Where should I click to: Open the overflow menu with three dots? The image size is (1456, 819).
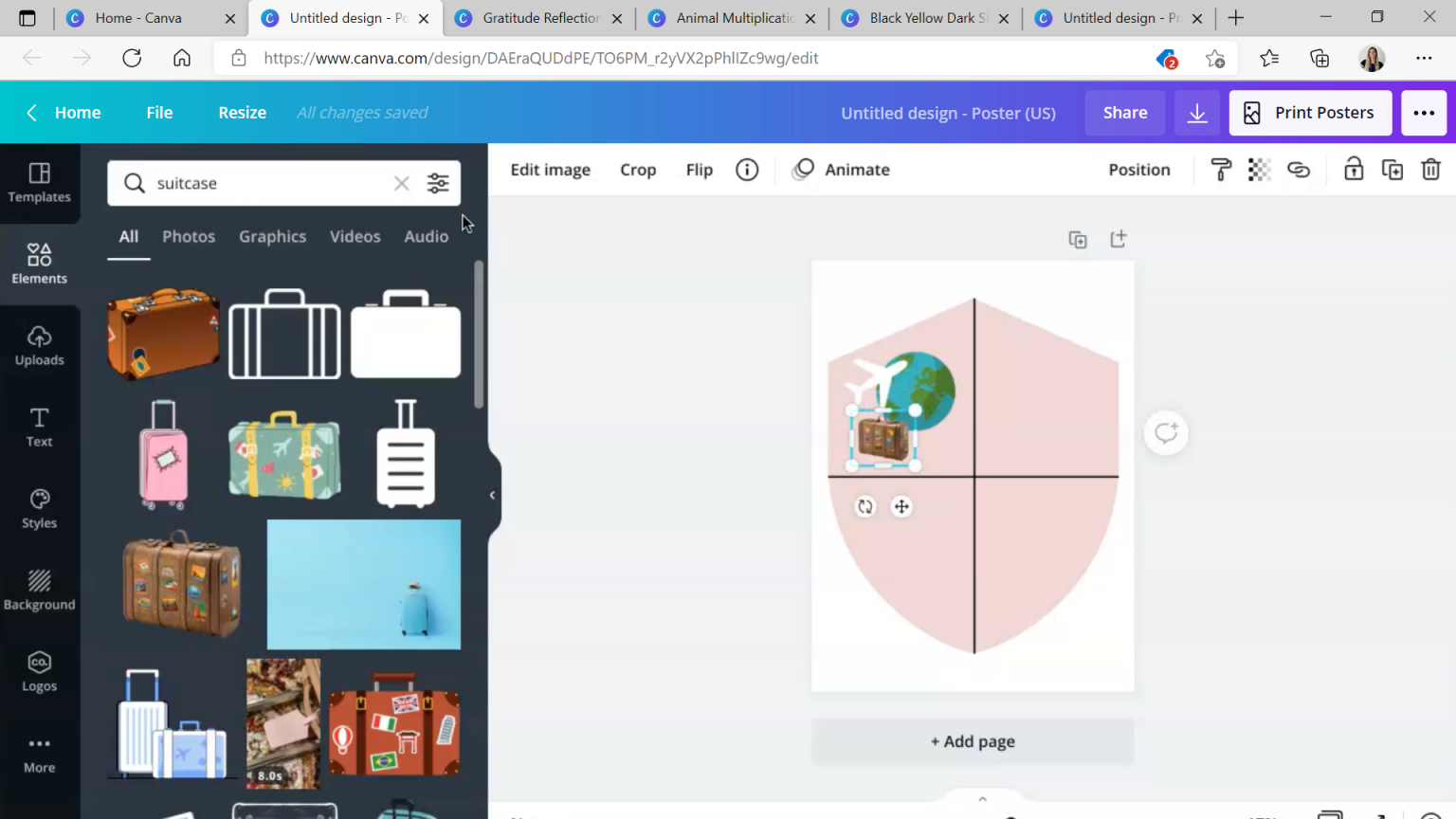(x=1424, y=112)
